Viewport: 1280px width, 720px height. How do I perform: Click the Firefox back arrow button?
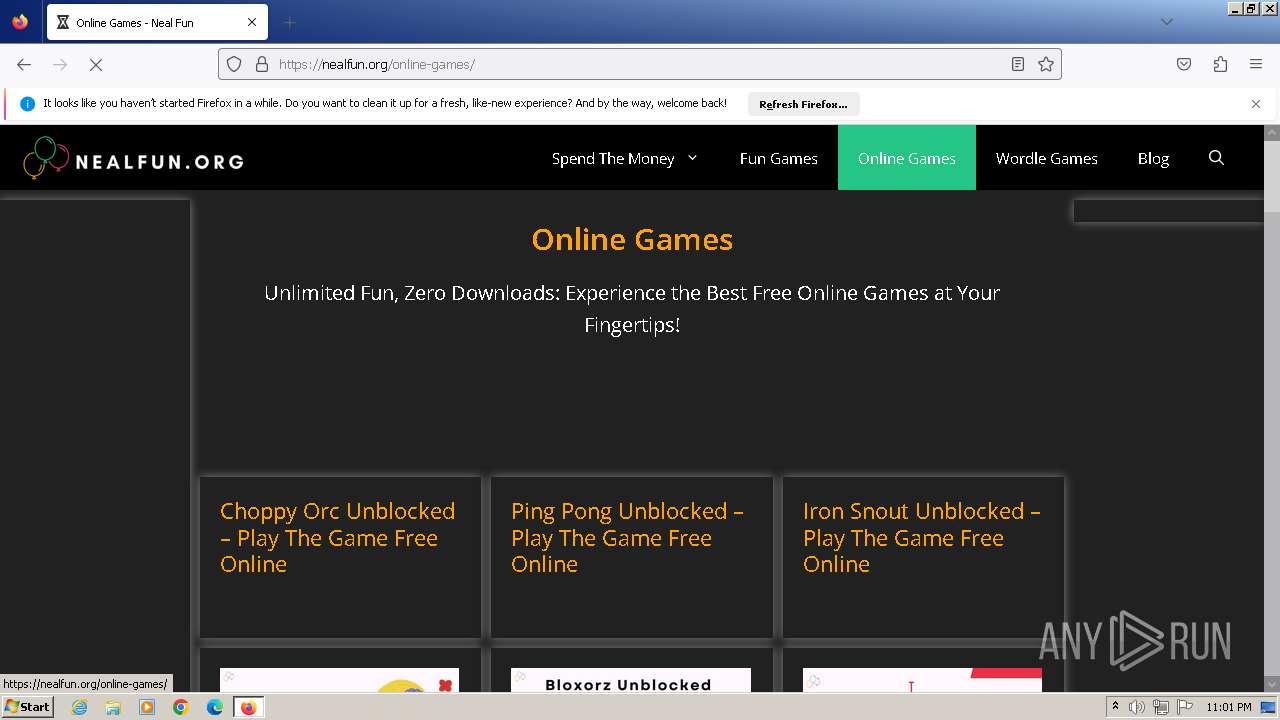click(24, 64)
